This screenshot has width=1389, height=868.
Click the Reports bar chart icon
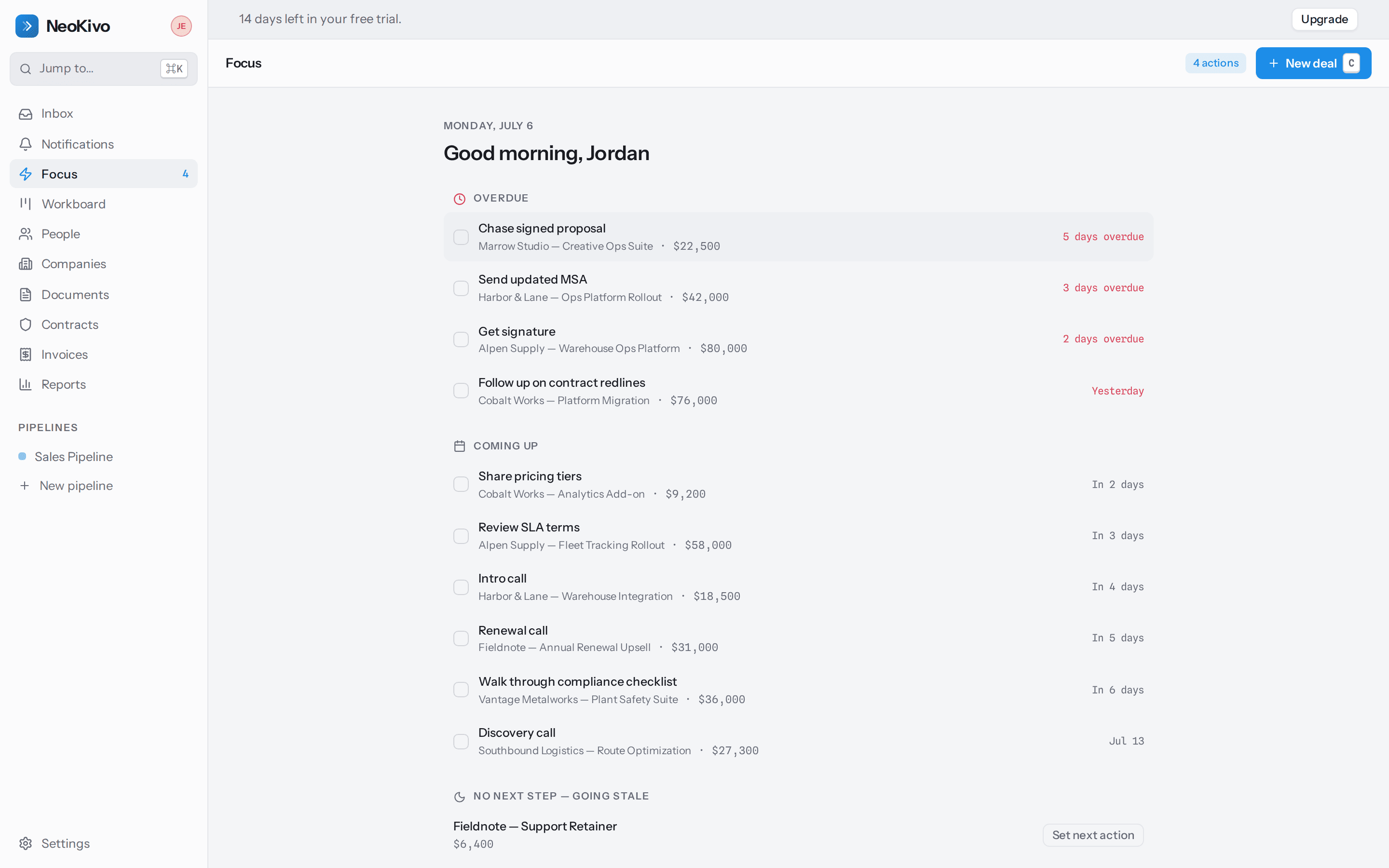[25, 384]
